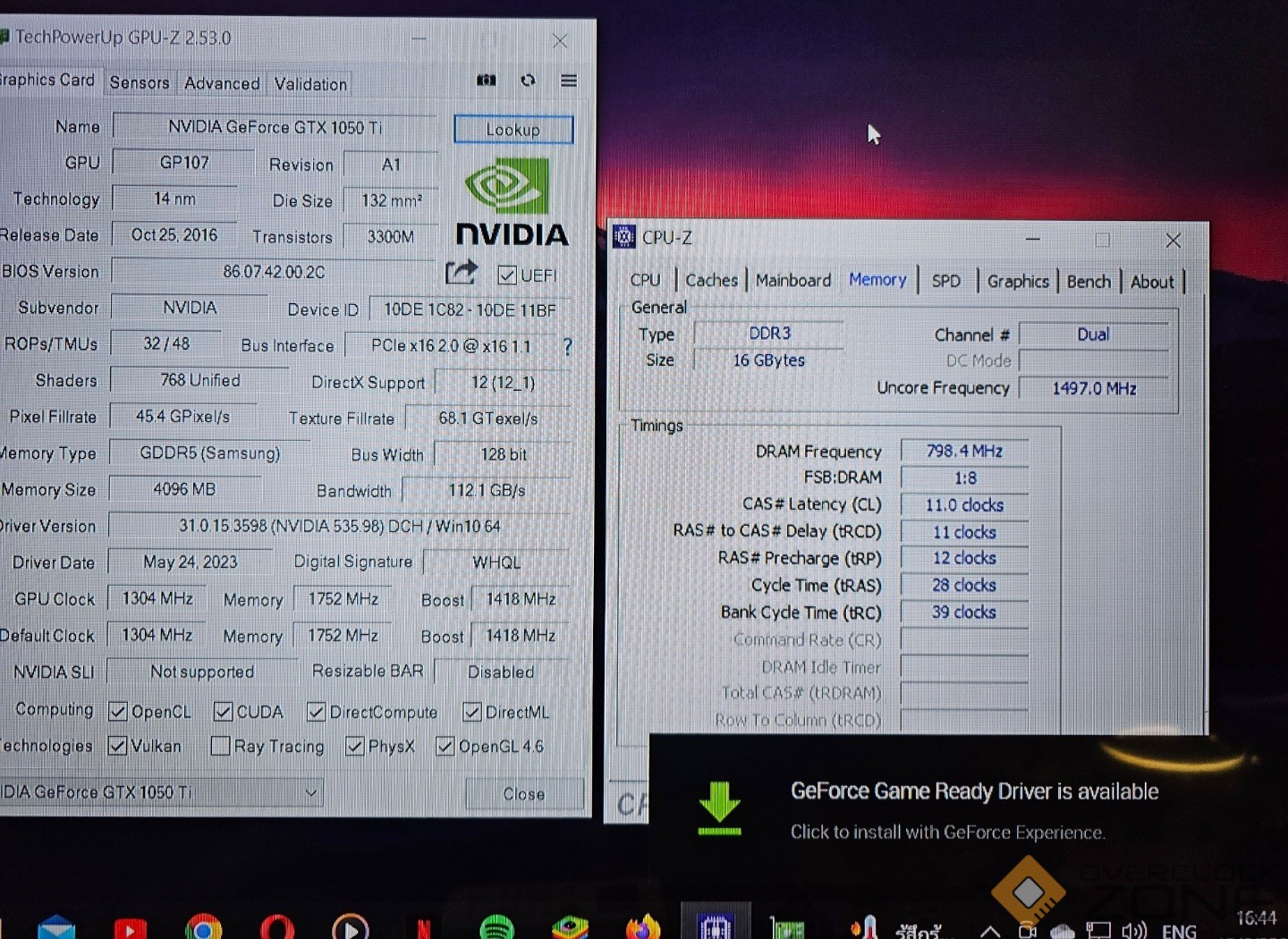Click the ENG language indicator
Image resolution: width=1288 pixels, height=939 pixels.
pos(1179,931)
